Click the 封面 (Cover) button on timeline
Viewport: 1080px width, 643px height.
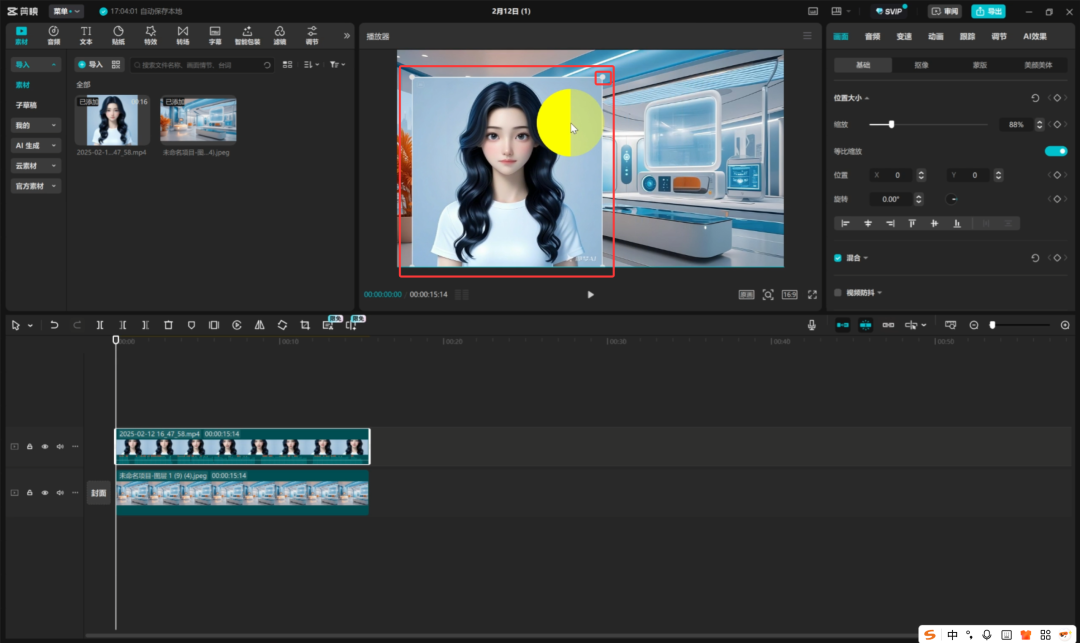tap(98, 493)
